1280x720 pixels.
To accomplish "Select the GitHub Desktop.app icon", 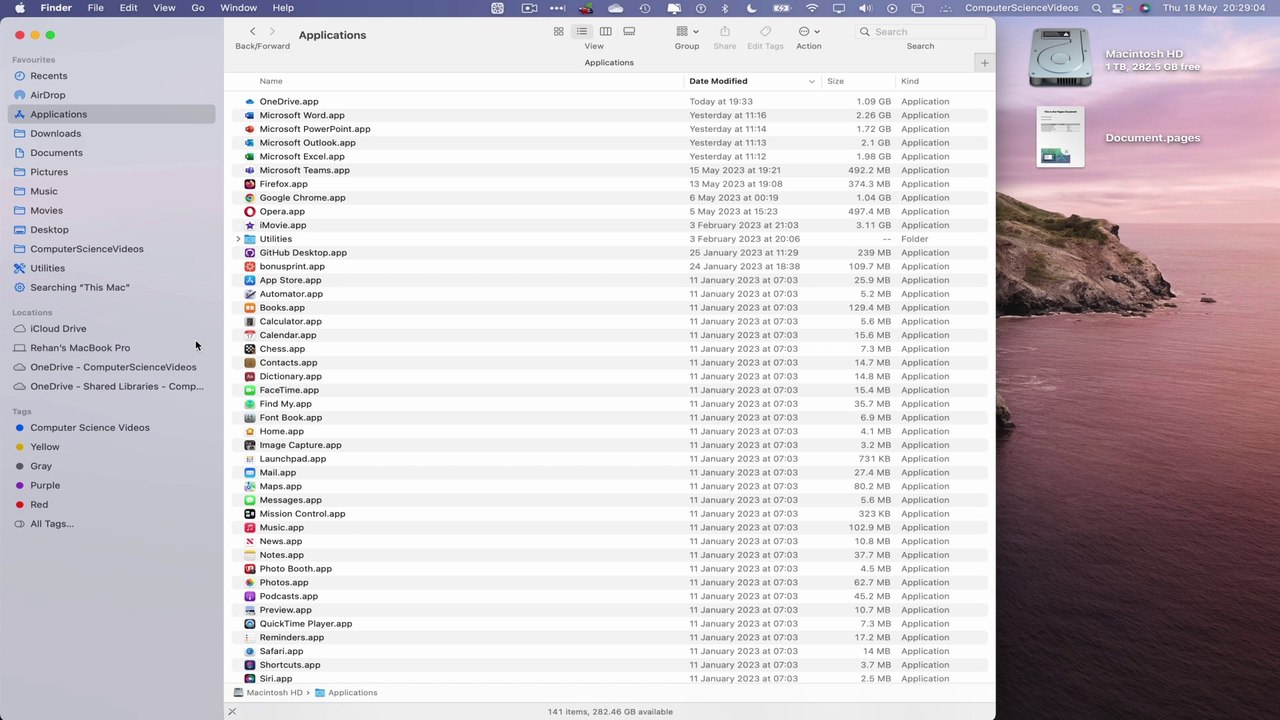I will coord(250,253).
